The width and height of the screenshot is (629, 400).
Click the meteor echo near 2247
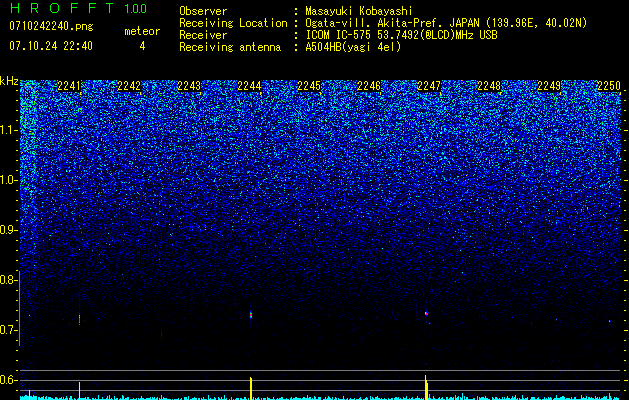click(426, 313)
